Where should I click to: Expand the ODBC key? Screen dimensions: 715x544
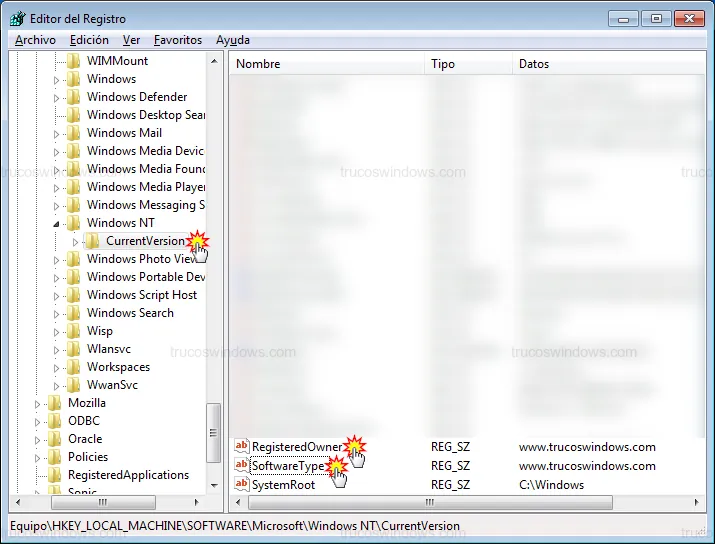tap(38, 421)
